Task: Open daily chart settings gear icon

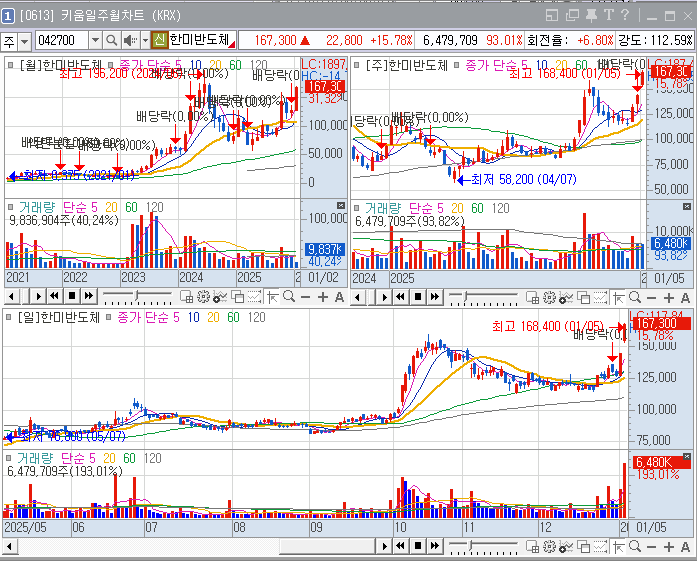Action: pos(549,546)
